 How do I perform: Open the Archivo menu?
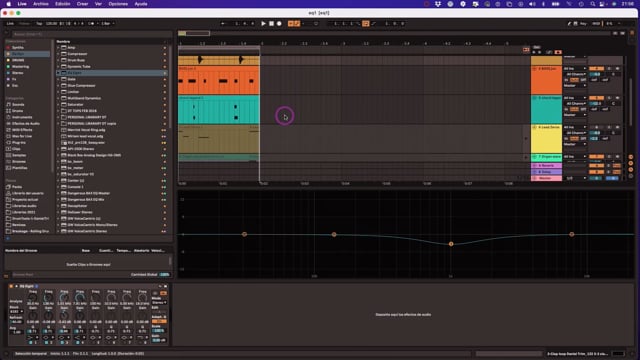(40, 4)
